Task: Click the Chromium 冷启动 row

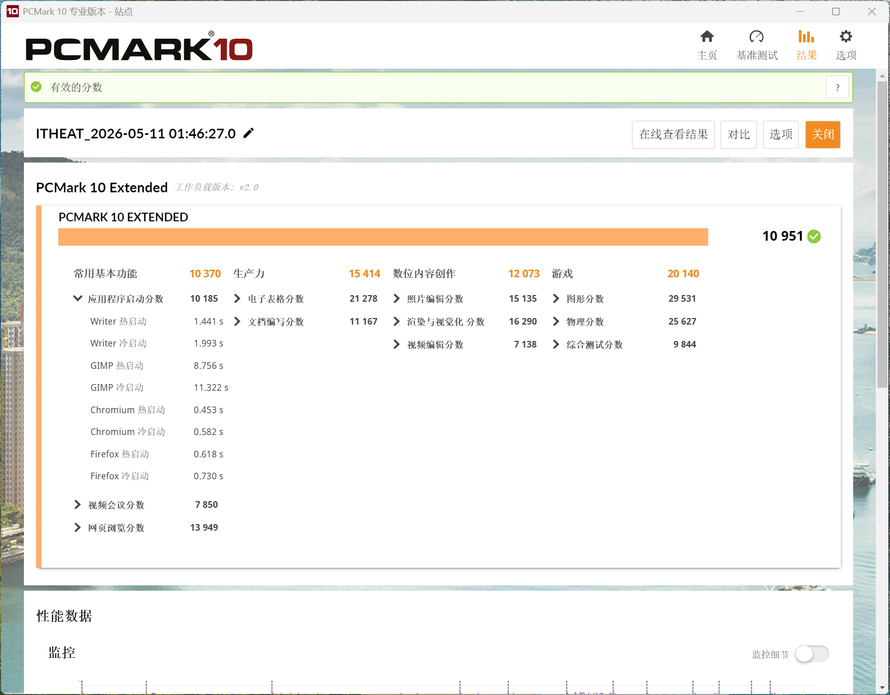Action: [x=157, y=432]
